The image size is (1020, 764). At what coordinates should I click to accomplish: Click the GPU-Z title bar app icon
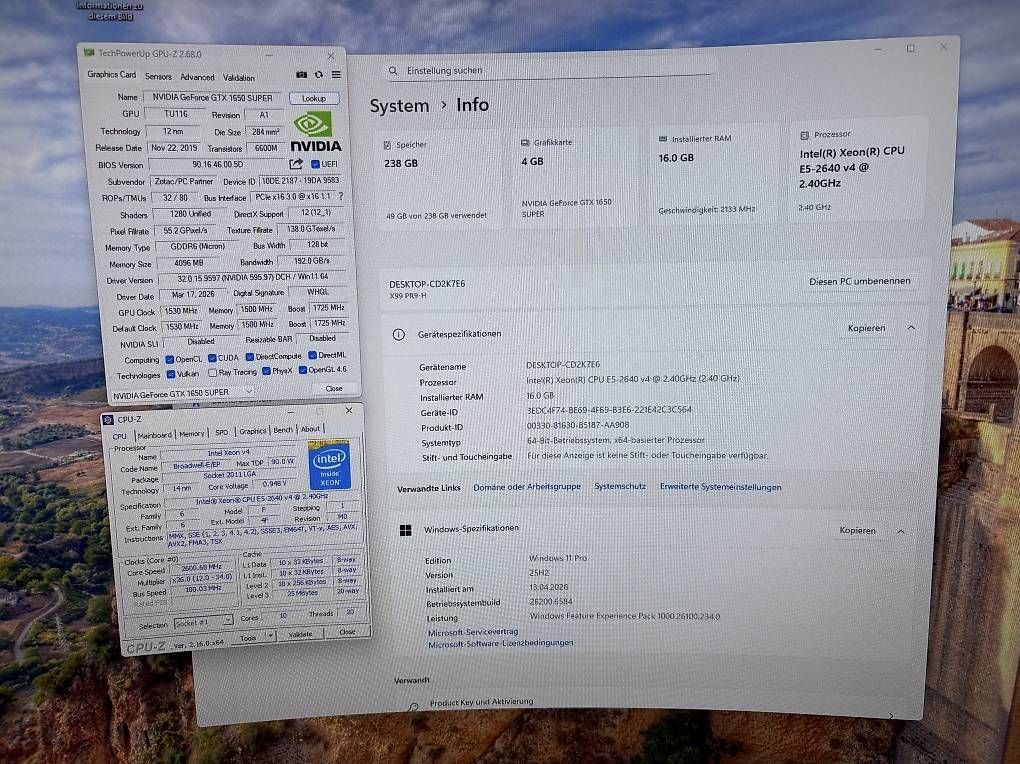point(89,53)
